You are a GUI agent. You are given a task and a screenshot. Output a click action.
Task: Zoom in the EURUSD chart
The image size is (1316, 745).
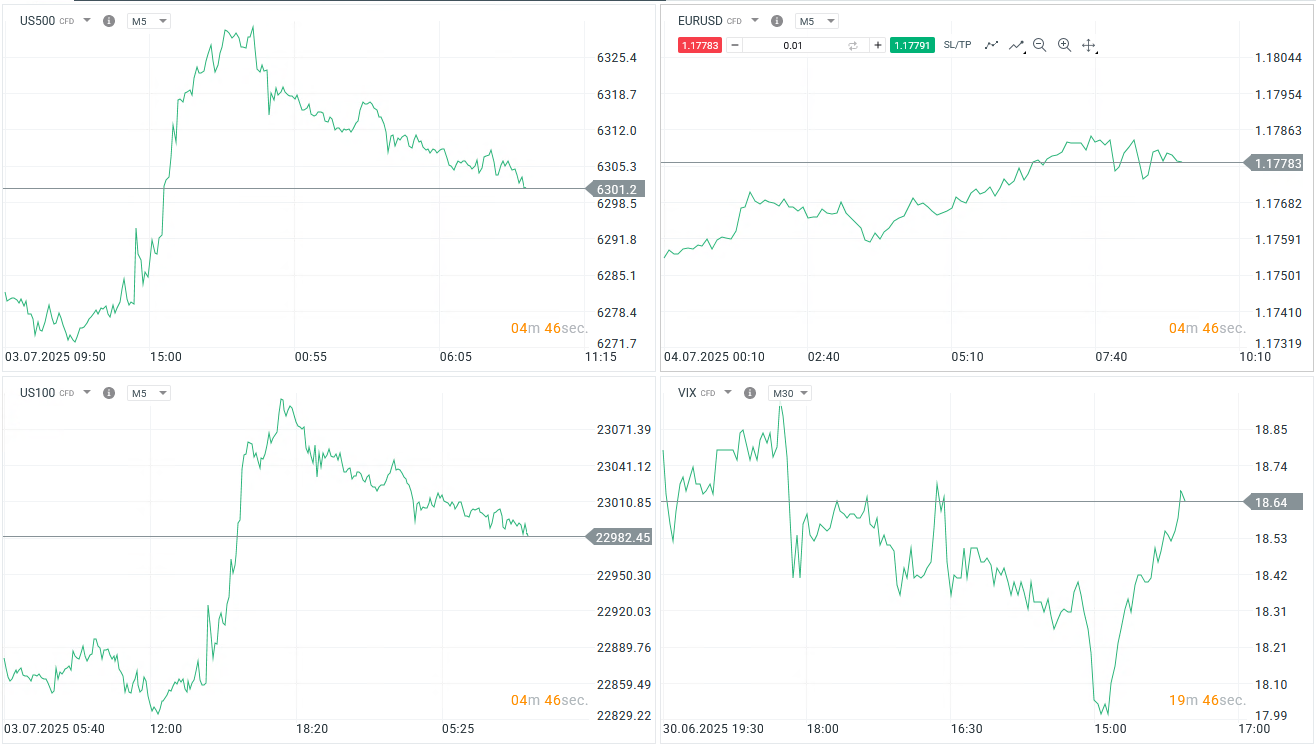1064,45
